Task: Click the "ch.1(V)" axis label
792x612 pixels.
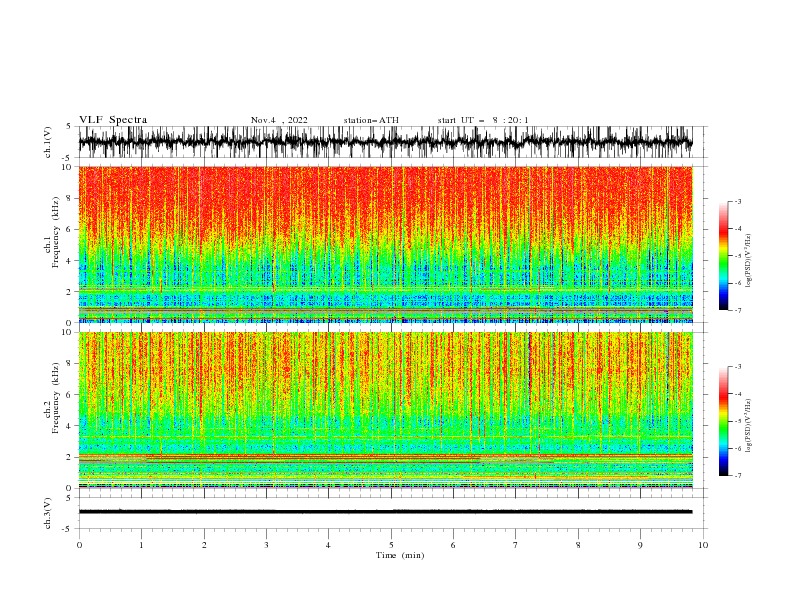Action: pyautogui.click(x=48, y=142)
